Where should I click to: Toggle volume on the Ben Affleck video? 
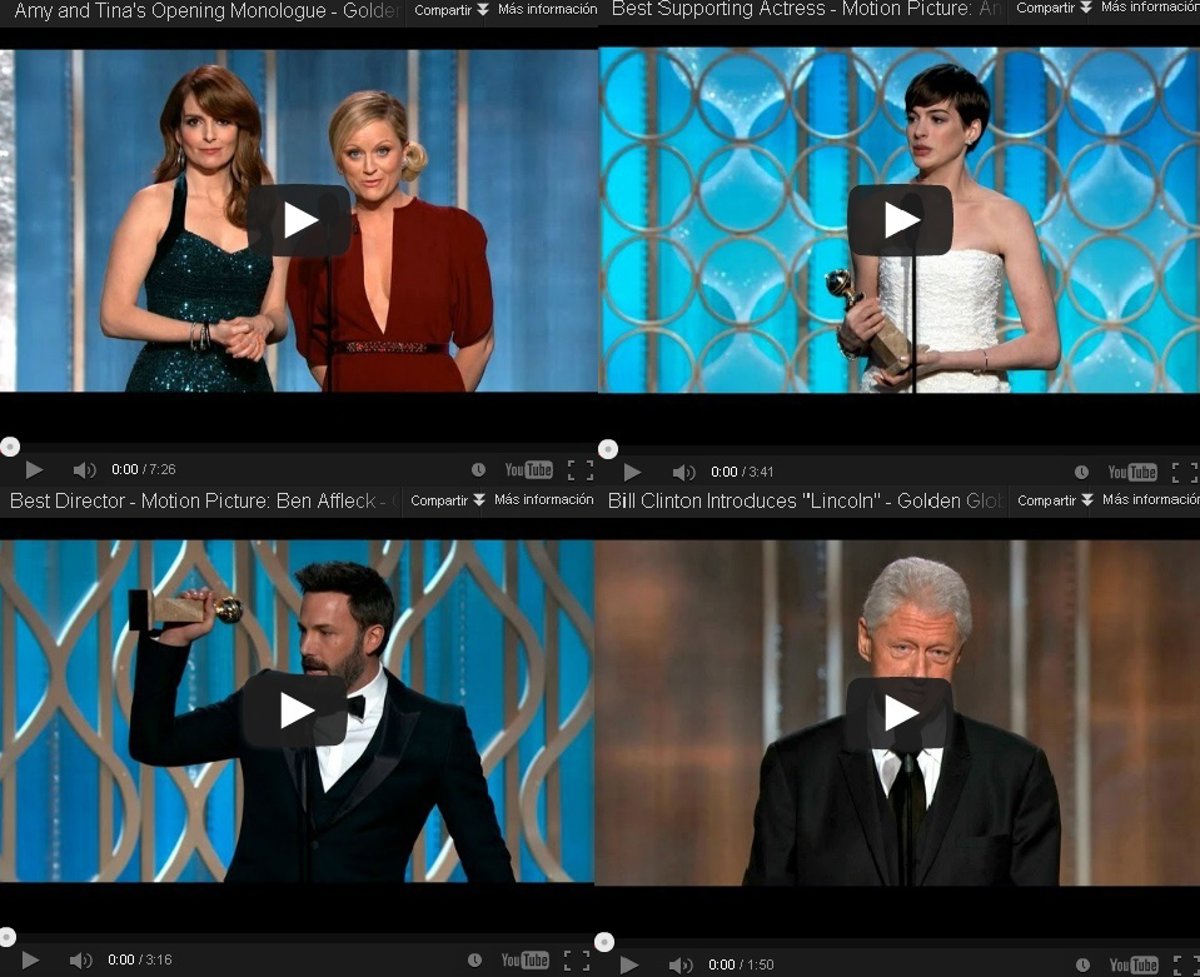(81, 960)
